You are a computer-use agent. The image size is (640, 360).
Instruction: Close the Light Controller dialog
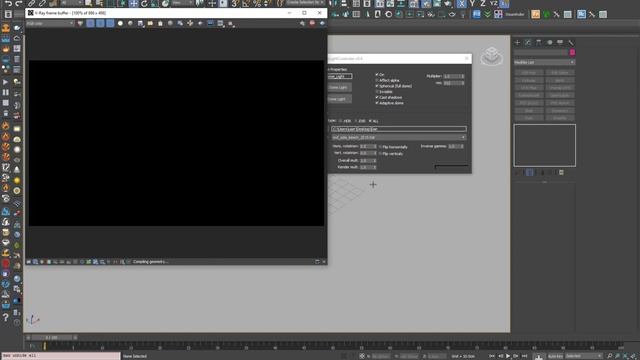tap(467, 59)
